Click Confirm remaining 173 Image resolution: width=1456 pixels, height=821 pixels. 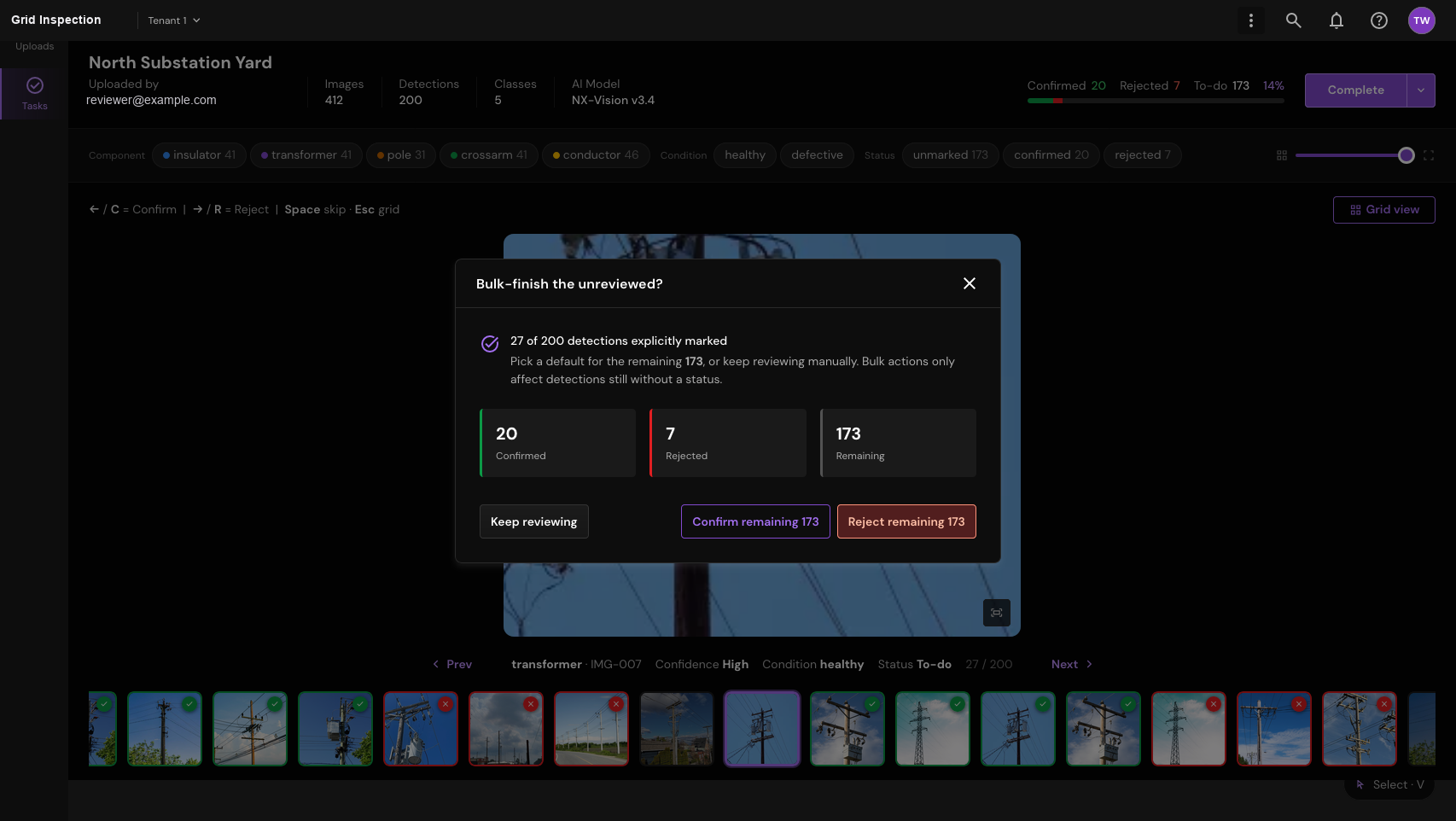point(755,521)
